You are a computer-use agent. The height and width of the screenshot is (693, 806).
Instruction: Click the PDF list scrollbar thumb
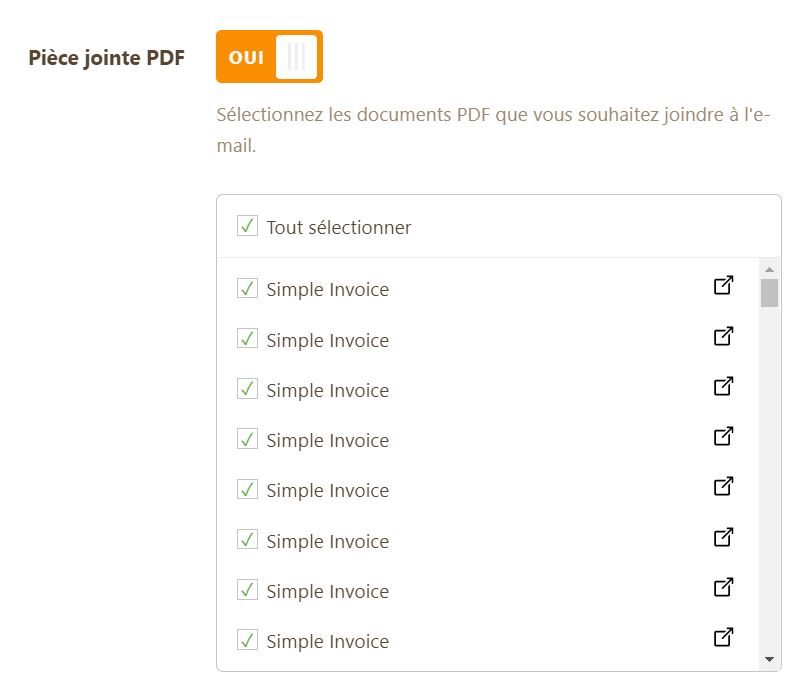pyautogui.click(x=769, y=293)
